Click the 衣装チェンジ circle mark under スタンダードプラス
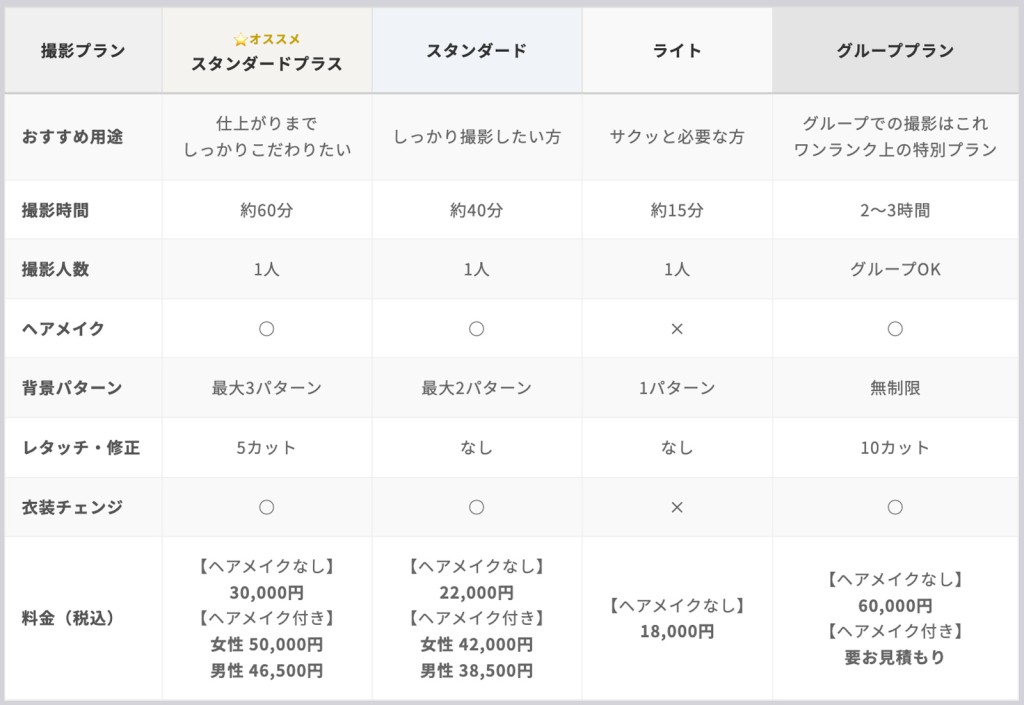Viewport: 1024px width, 705px height. coord(267,507)
